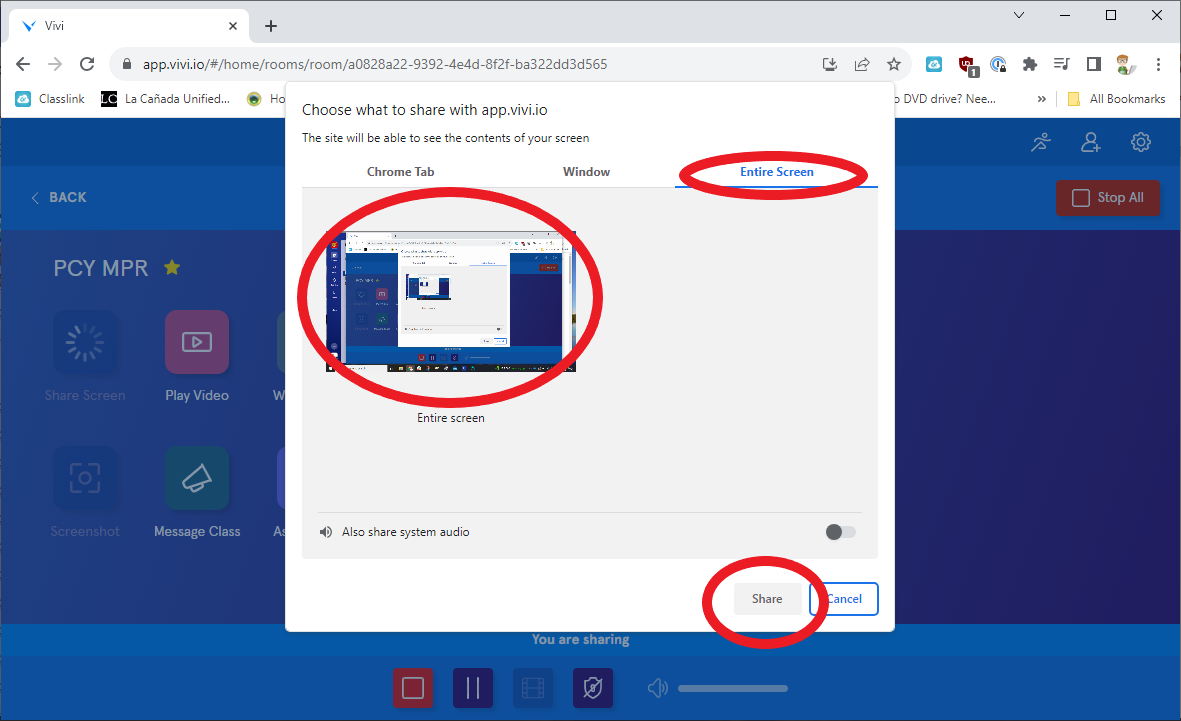This screenshot has width=1181, height=721.
Task: Click the filmstrip video mode control
Action: pos(533,688)
